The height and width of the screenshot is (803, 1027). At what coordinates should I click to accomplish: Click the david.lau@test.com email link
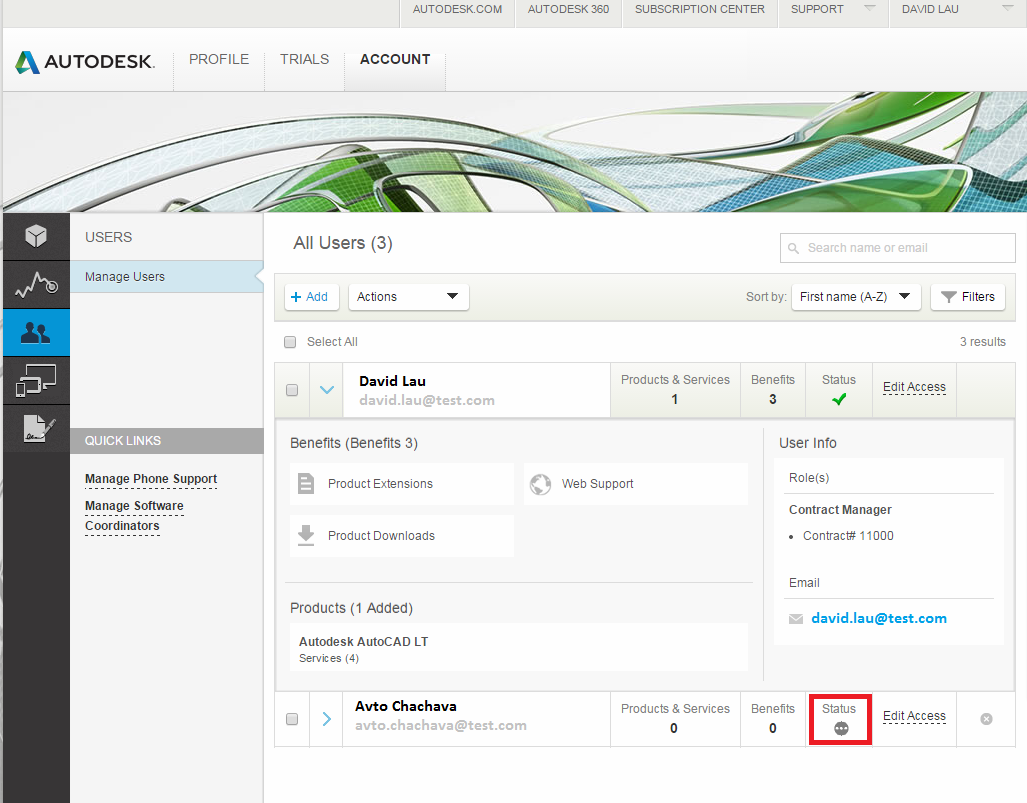pos(878,618)
